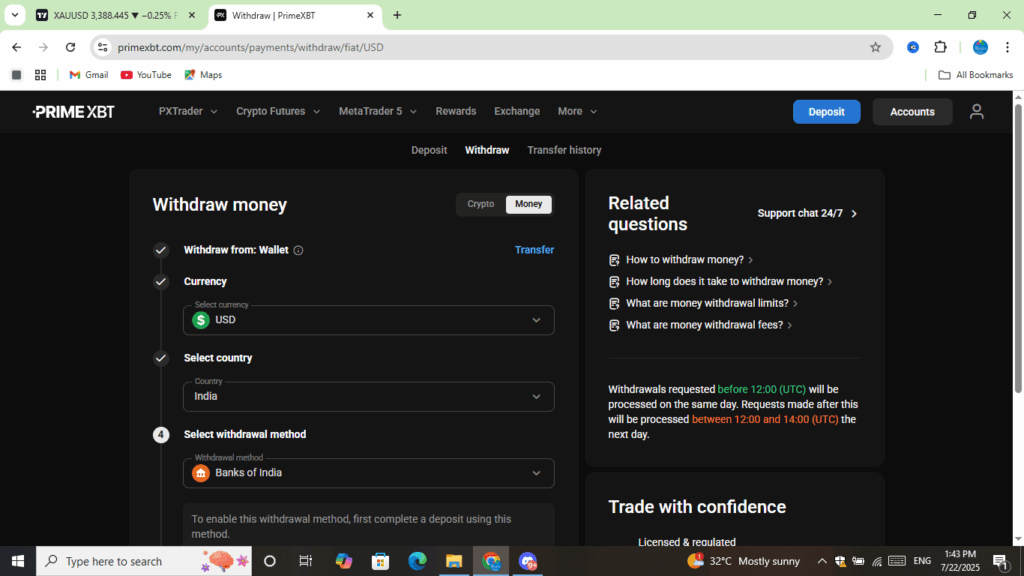The height and width of the screenshot is (576, 1024).
Task: Click the user profile icon in header
Action: [976, 112]
